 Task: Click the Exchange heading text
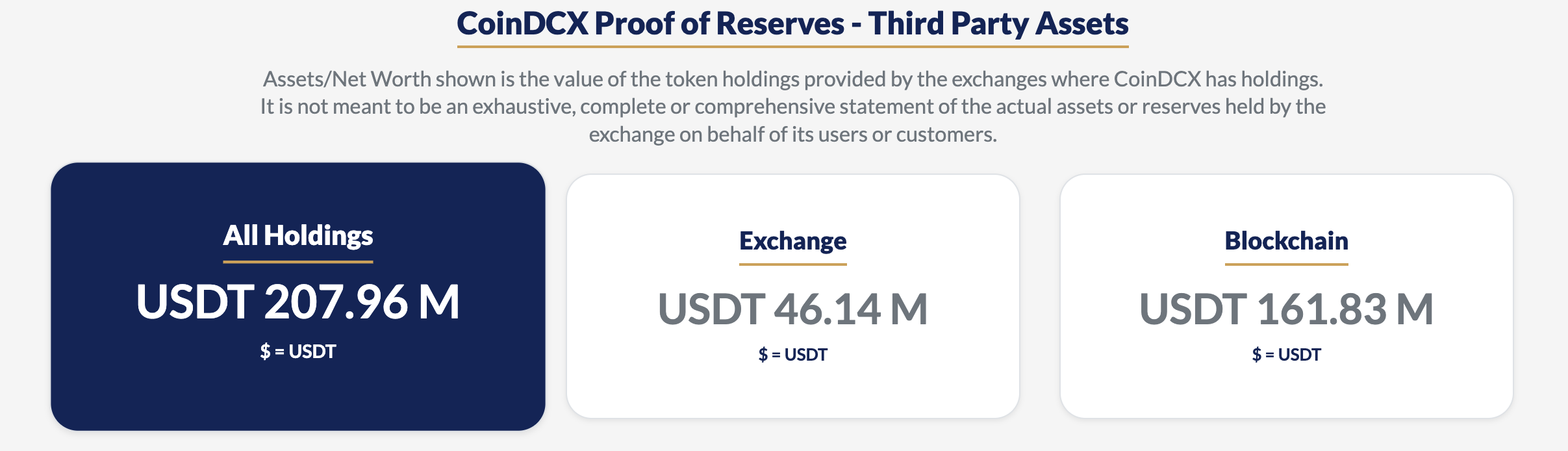[x=793, y=241]
